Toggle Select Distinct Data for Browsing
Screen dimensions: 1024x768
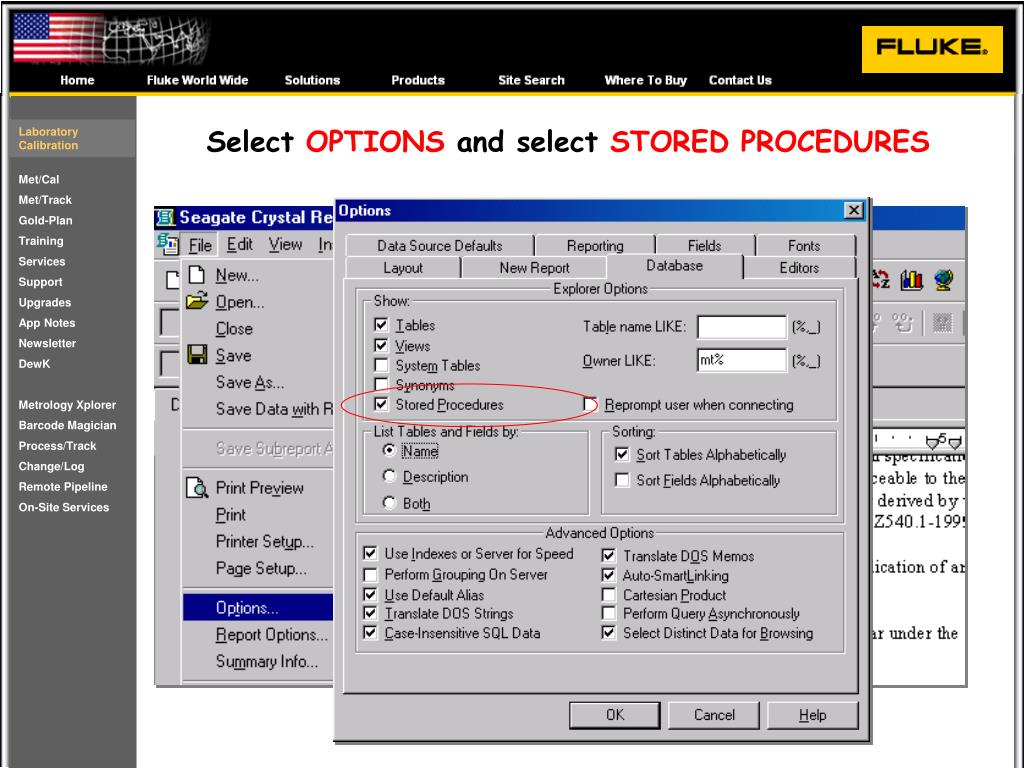[x=609, y=633]
